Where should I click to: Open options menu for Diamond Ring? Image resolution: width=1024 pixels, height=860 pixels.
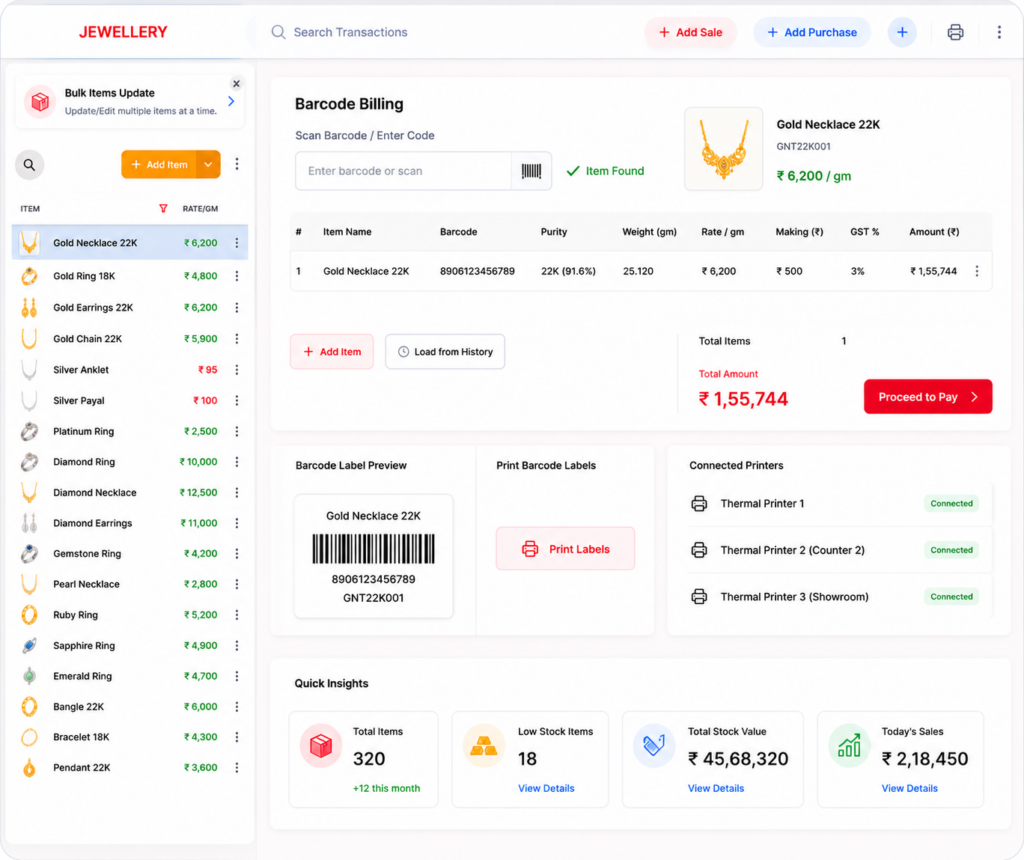[x=236, y=462]
